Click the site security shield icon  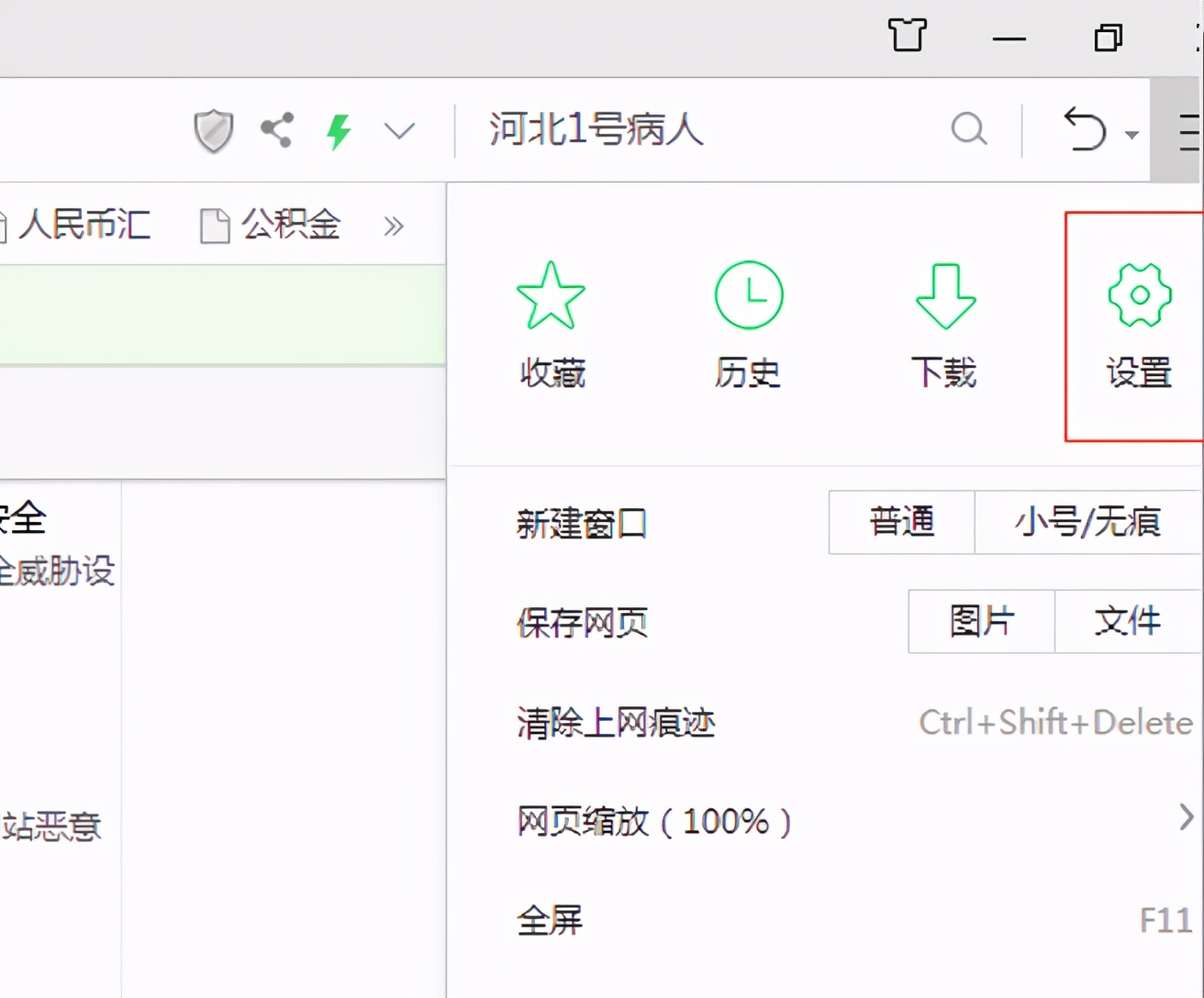tap(213, 129)
